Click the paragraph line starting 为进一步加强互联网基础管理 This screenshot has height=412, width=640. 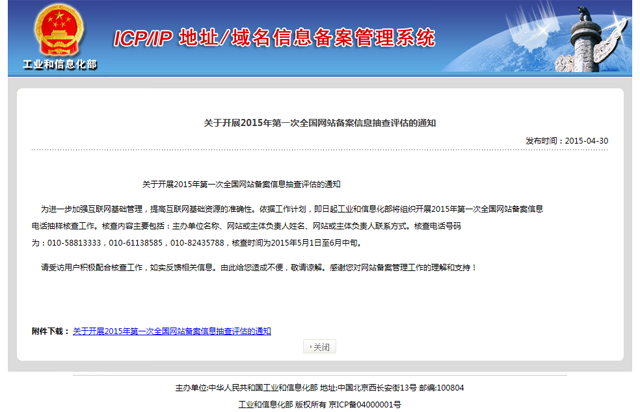click(x=292, y=209)
